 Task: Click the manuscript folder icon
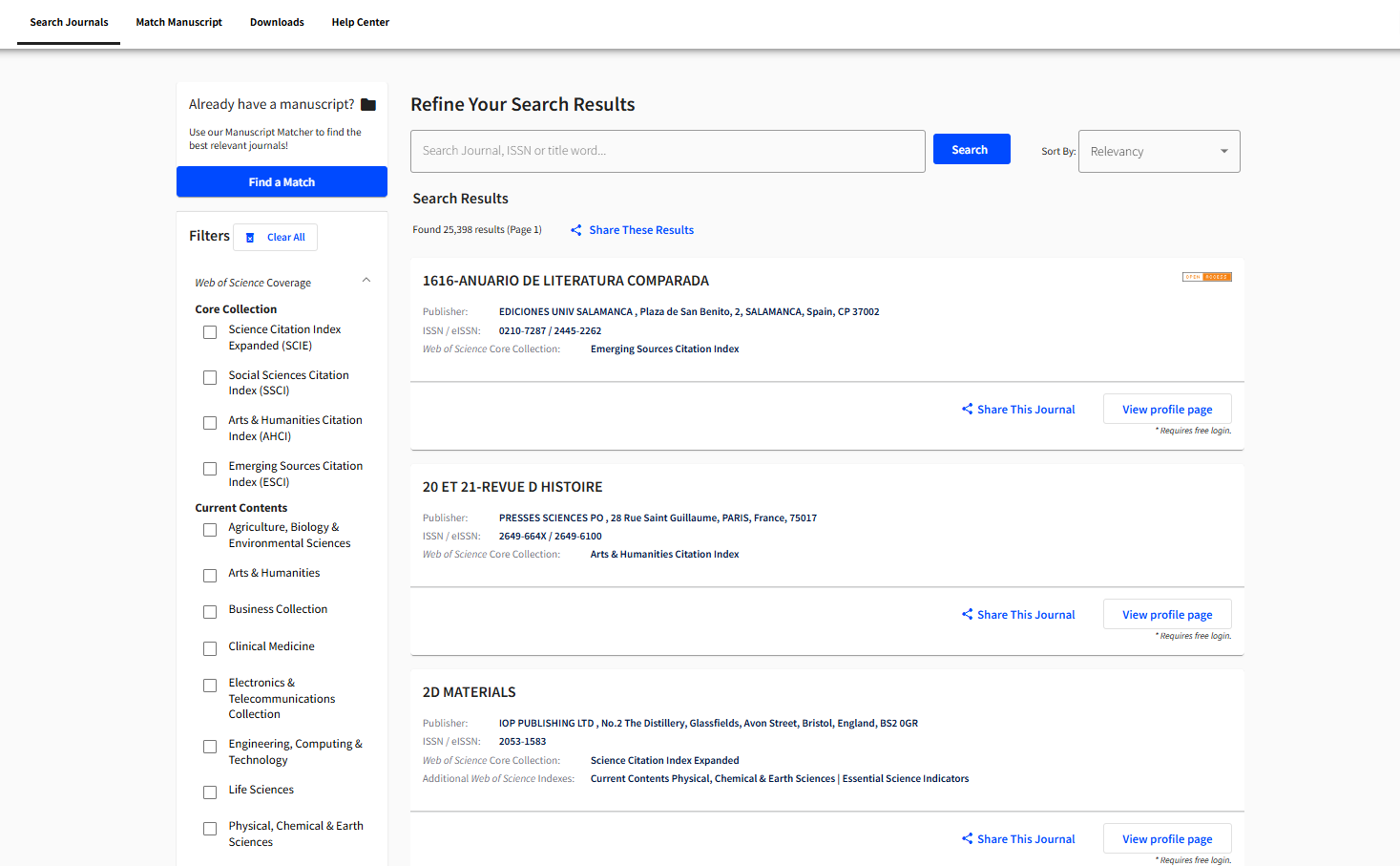(368, 105)
